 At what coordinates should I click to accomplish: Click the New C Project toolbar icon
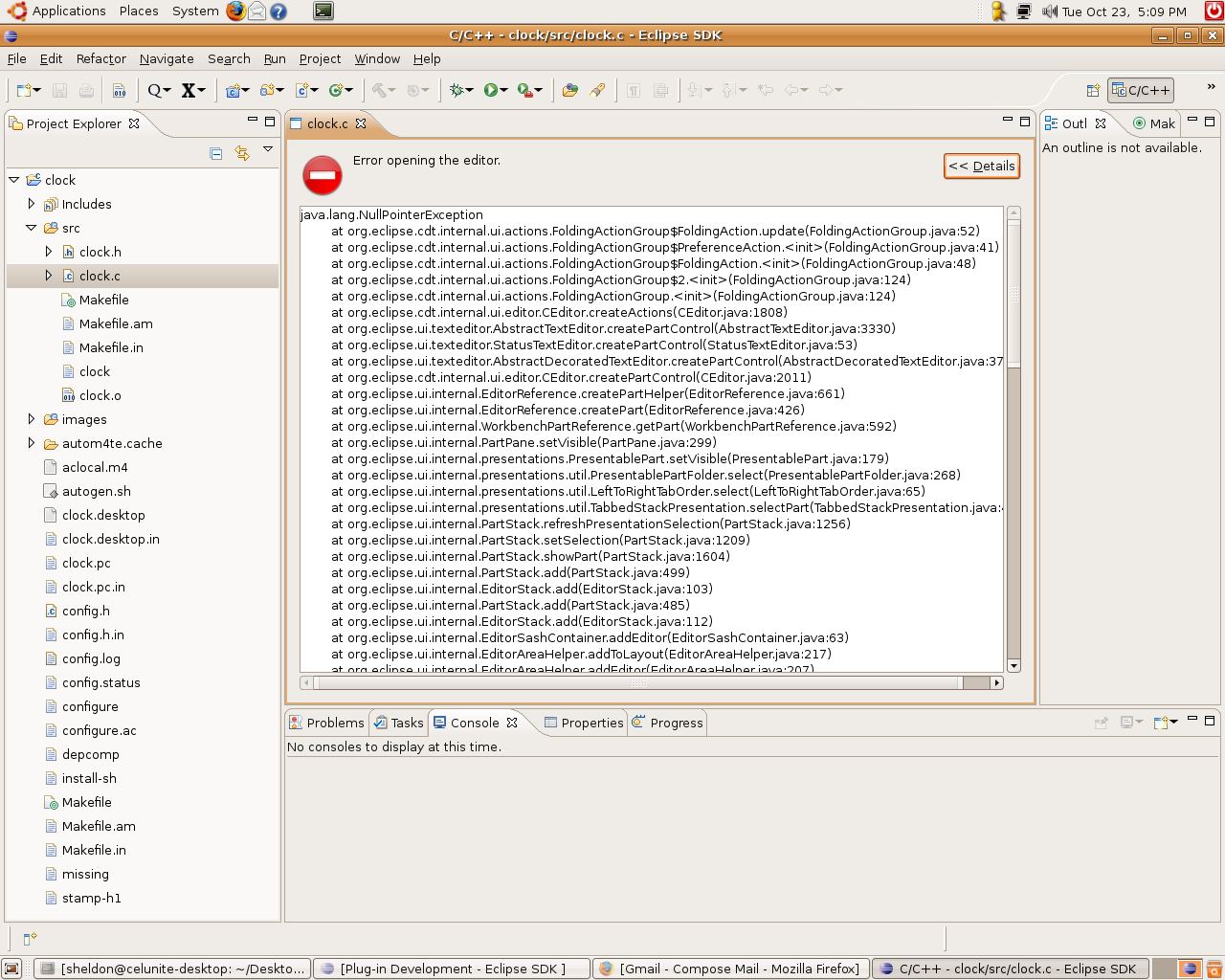point(233,90)
